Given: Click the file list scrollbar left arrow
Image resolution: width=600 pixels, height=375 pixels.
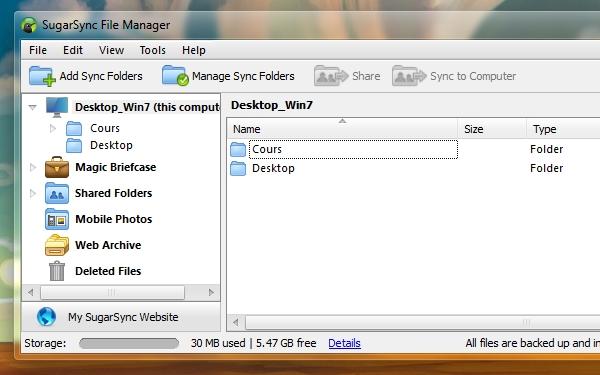Looking at the screenshot, I should [236, 323].
